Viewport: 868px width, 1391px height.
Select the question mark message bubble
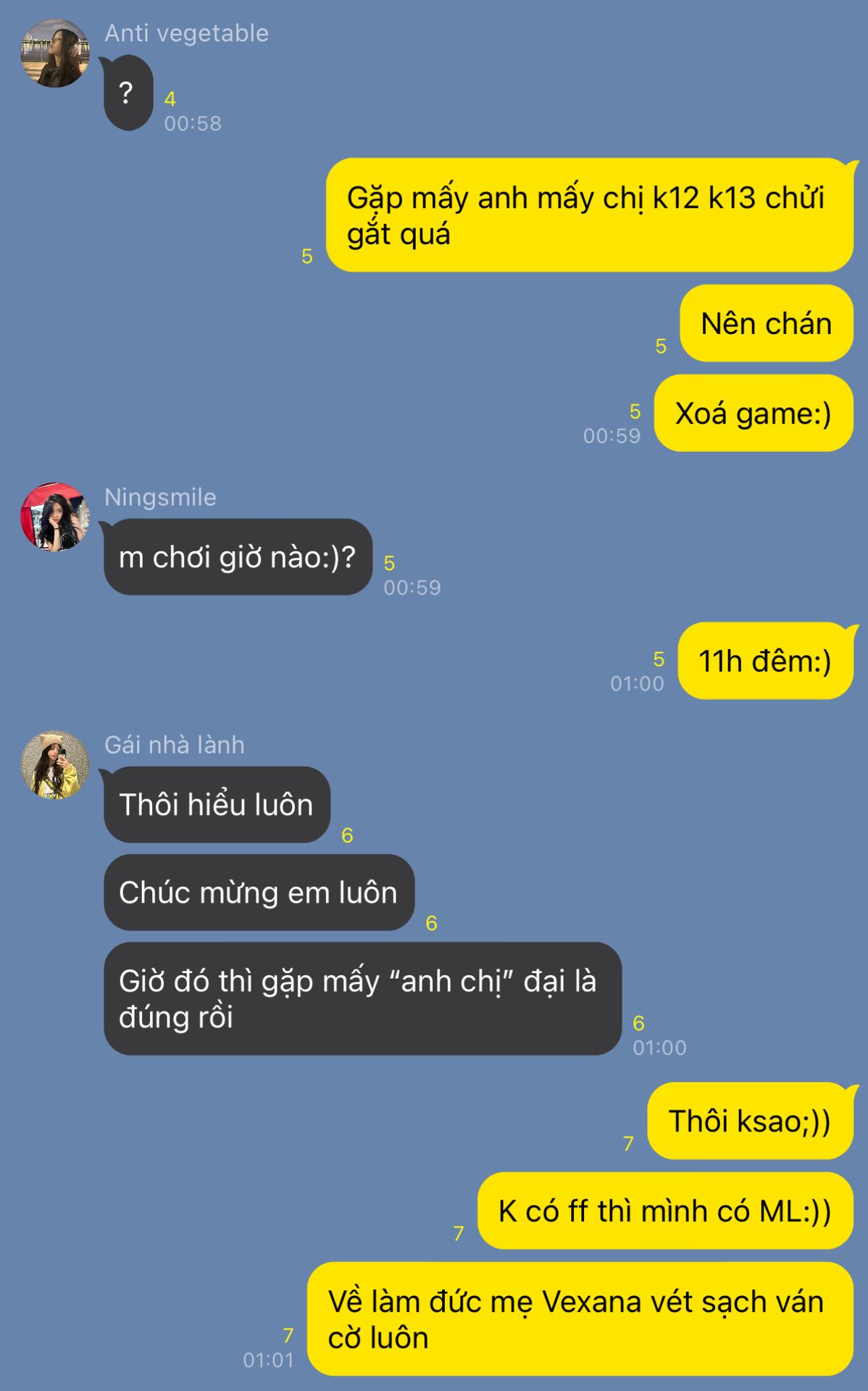[128, 93]
